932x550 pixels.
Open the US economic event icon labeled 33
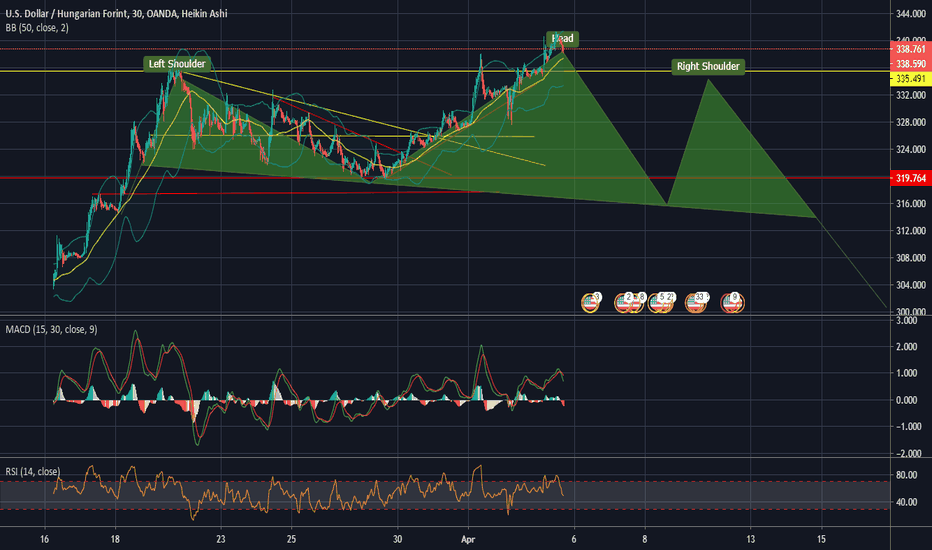pyautogui.click(x=696, y=303)
